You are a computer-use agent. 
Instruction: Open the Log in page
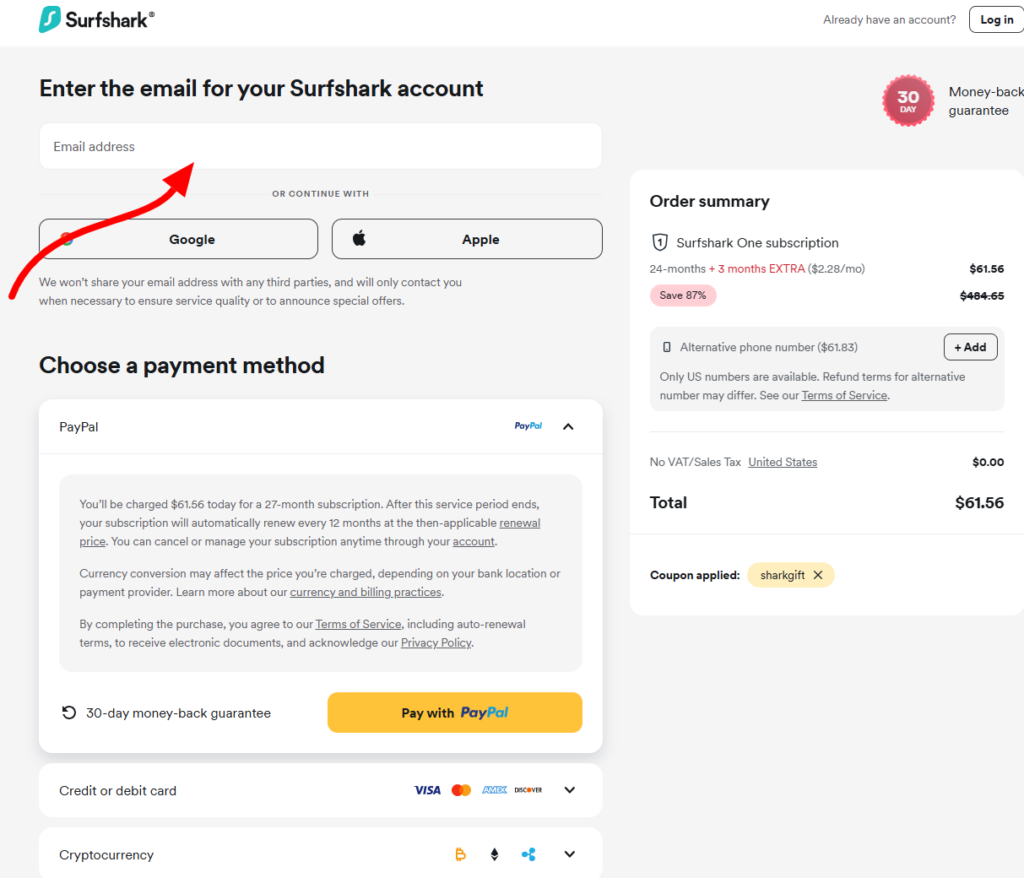coord(995,19)
